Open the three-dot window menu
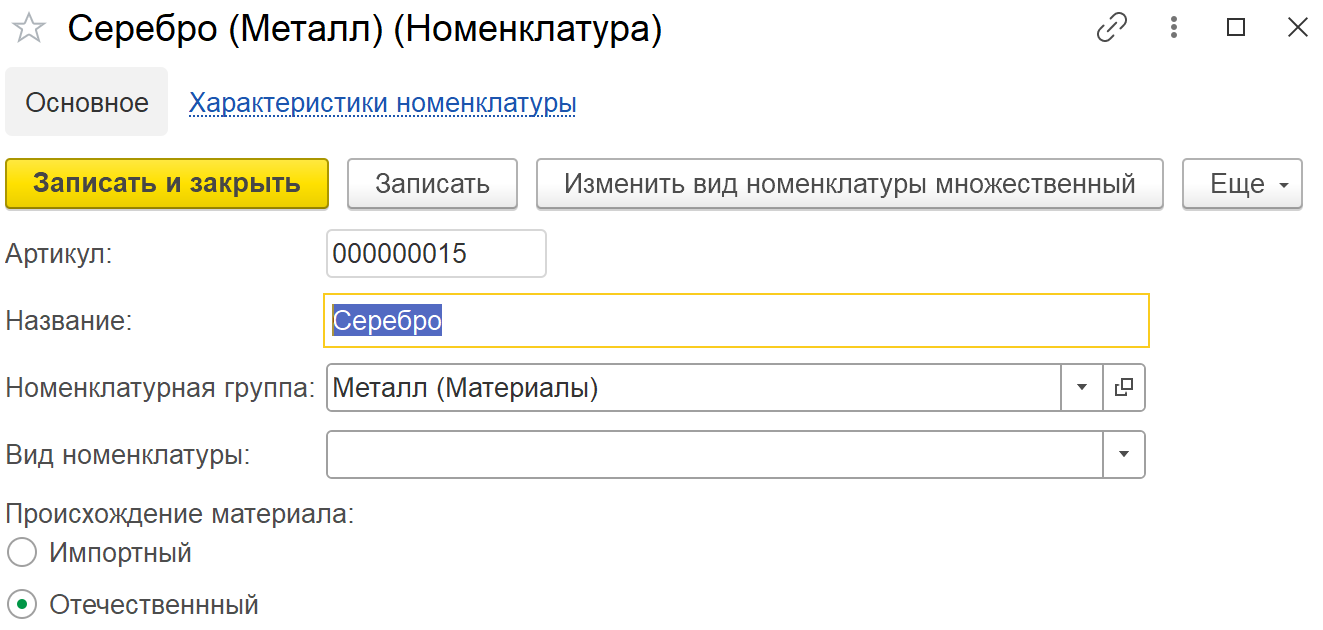 [x=1175, y=28]
